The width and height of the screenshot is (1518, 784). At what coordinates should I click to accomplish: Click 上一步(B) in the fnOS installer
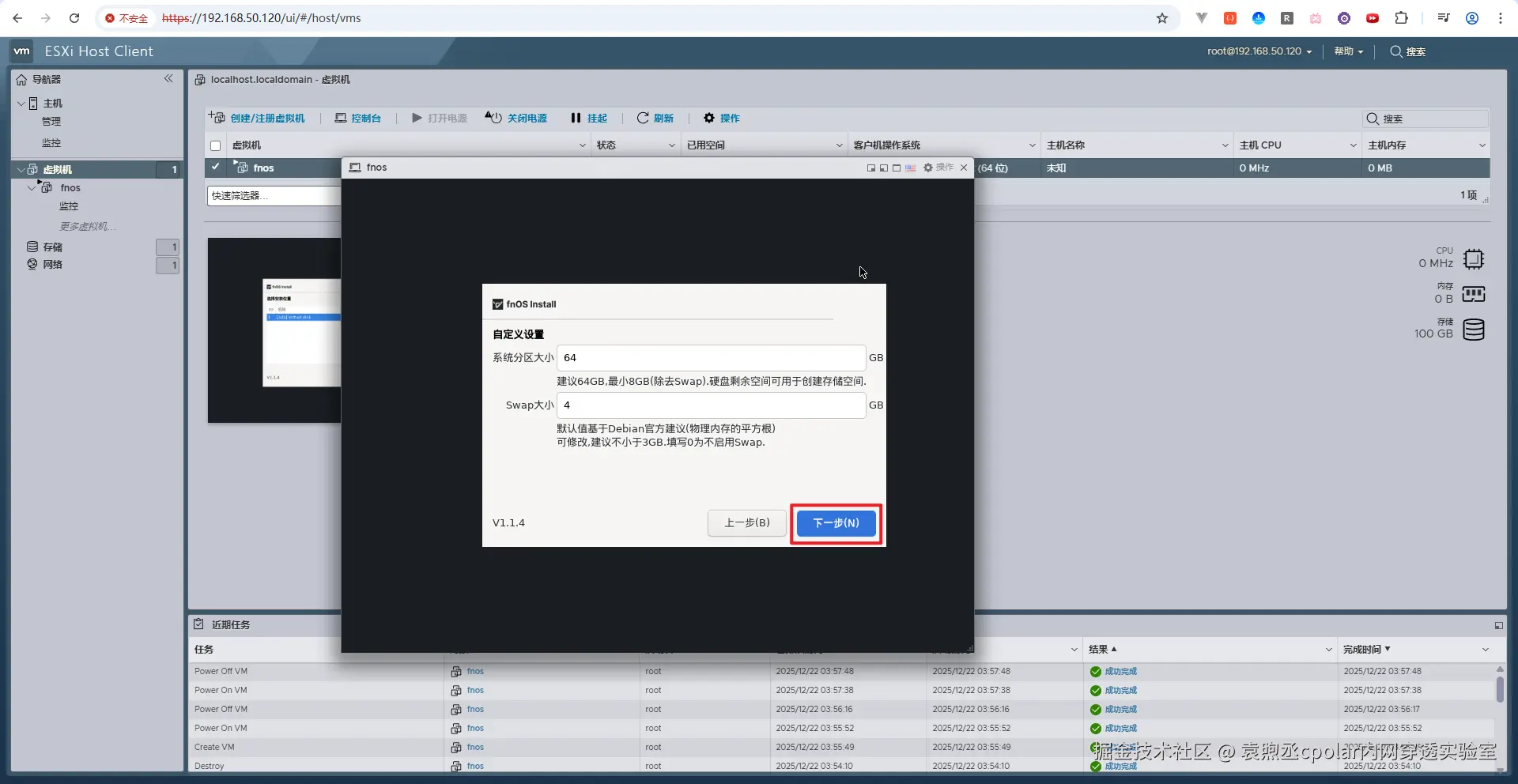coord(747,523)
